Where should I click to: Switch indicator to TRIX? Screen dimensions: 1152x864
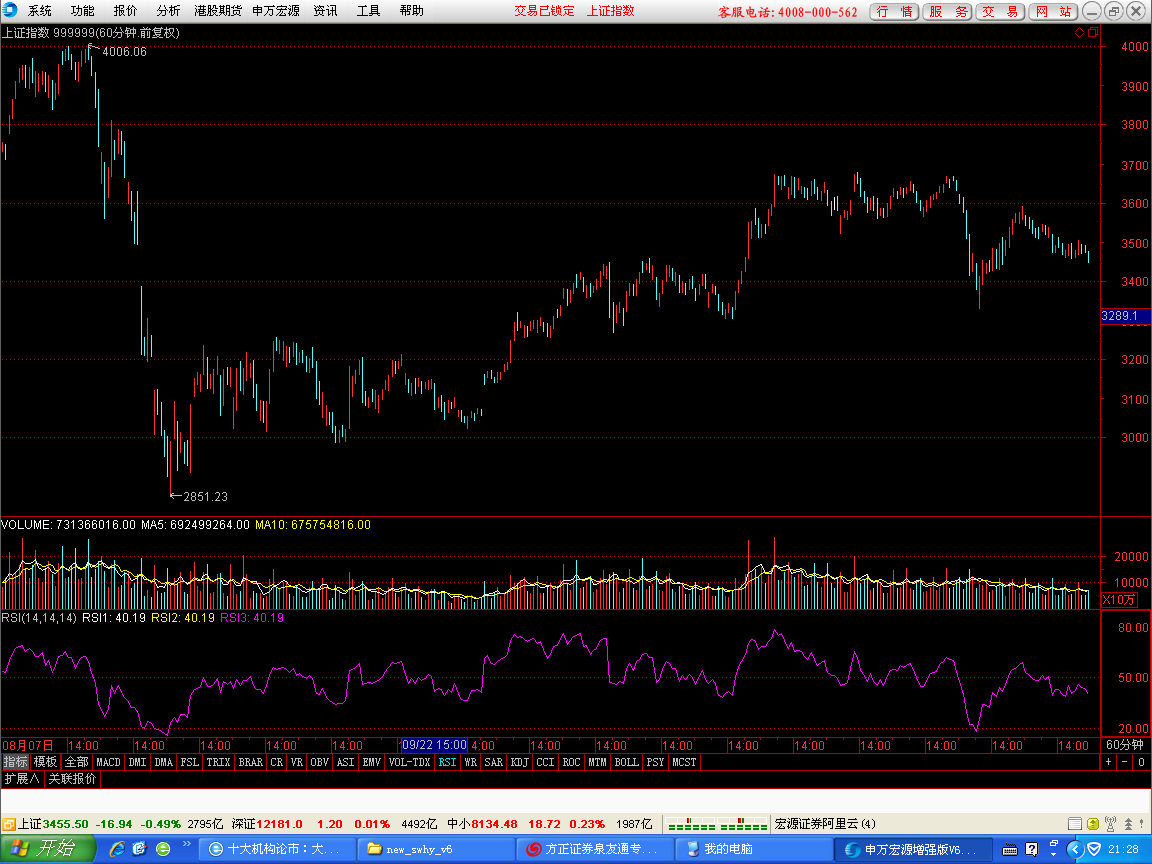(x=218, y=762)
